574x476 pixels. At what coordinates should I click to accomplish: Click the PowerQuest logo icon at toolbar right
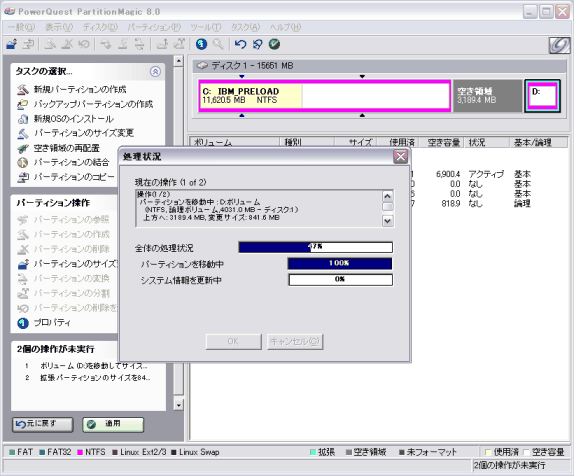(x=559, y=45)
